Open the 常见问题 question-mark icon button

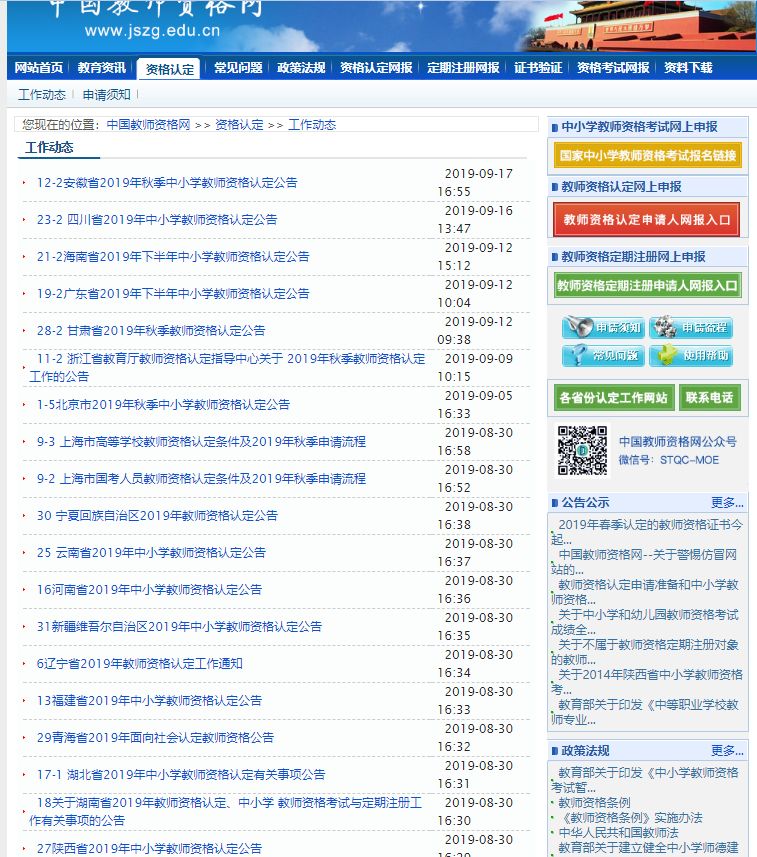click(603, 355)
